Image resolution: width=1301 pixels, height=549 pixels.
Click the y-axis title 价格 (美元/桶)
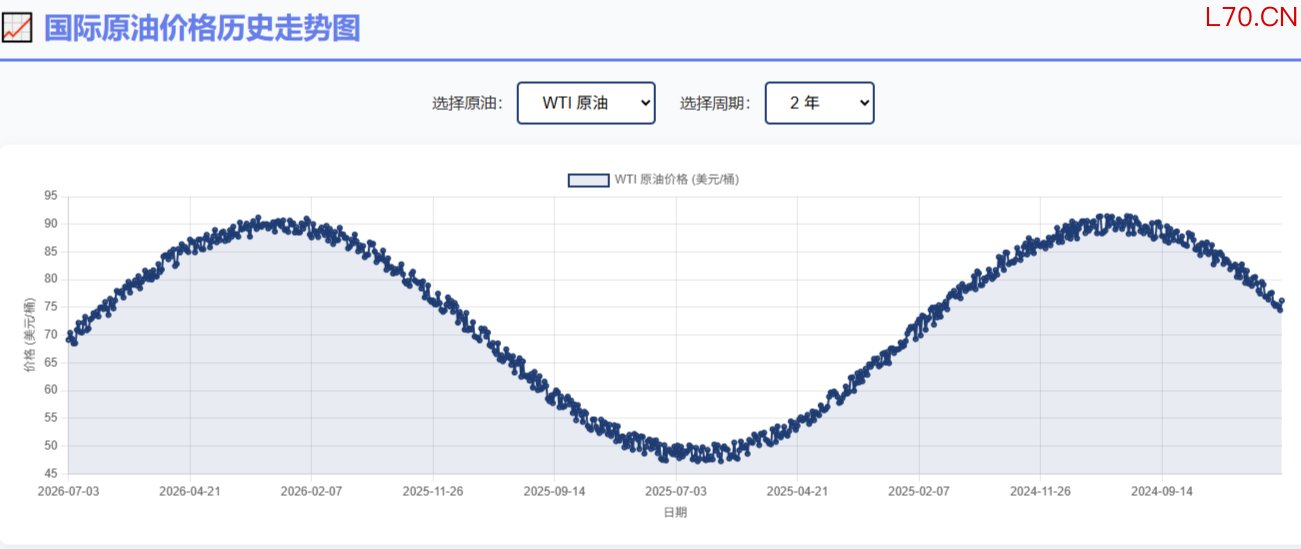[30, 335]
